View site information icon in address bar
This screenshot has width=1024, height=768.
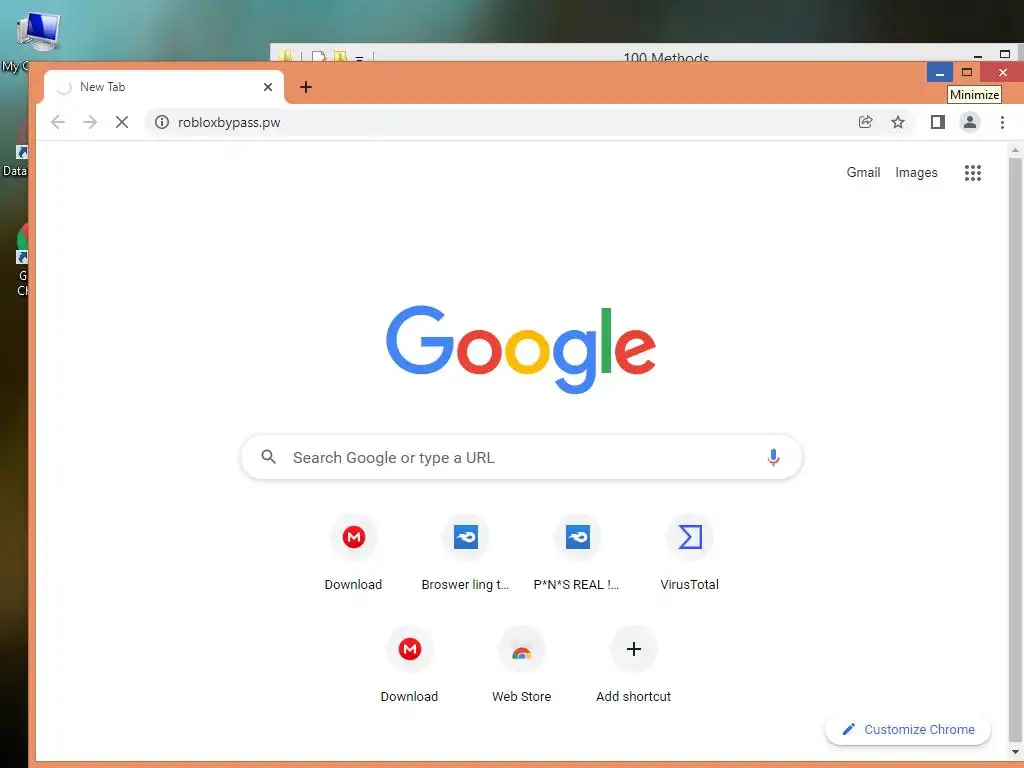click(162, 122)
